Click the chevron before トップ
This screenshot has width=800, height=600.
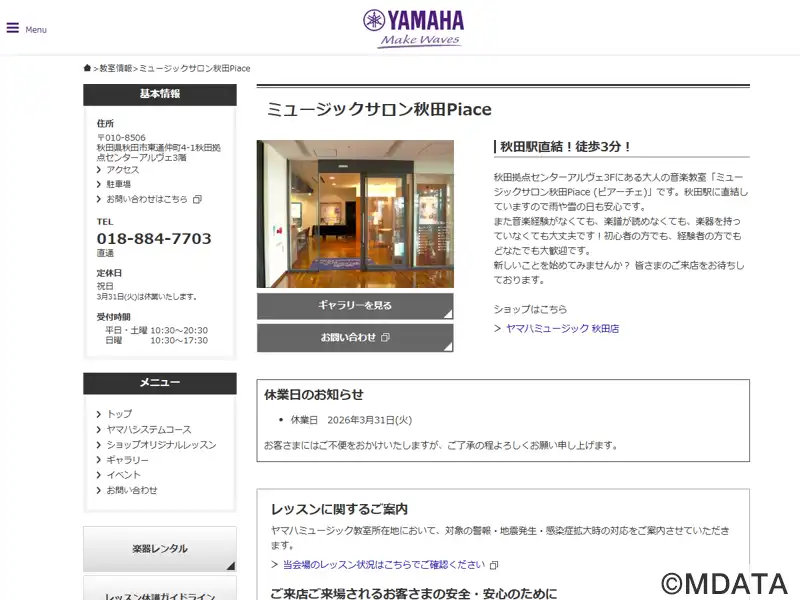(99, 414)
